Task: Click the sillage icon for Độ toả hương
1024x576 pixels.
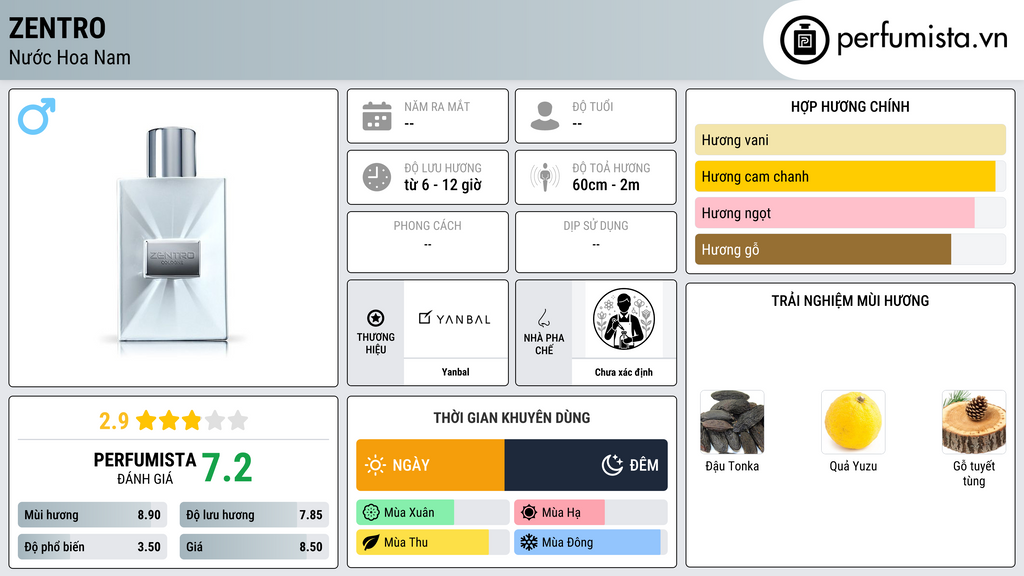Action: pos(545,177)
